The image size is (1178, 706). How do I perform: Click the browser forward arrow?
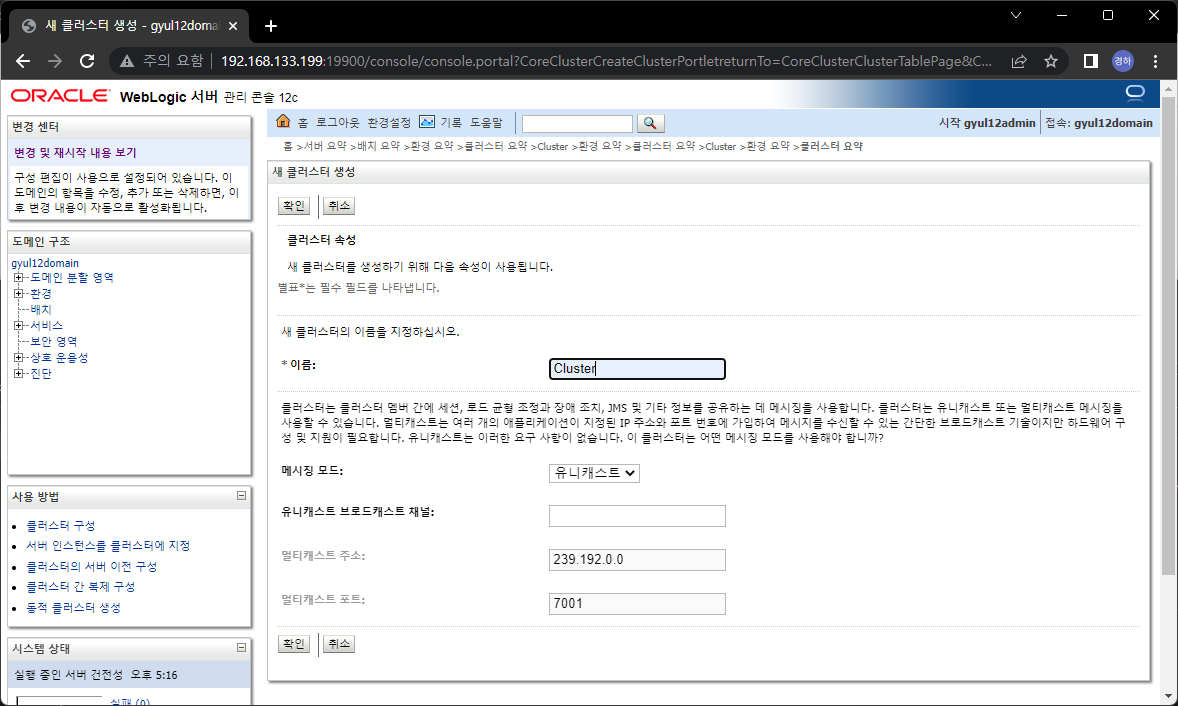click(x=55, y=61)
